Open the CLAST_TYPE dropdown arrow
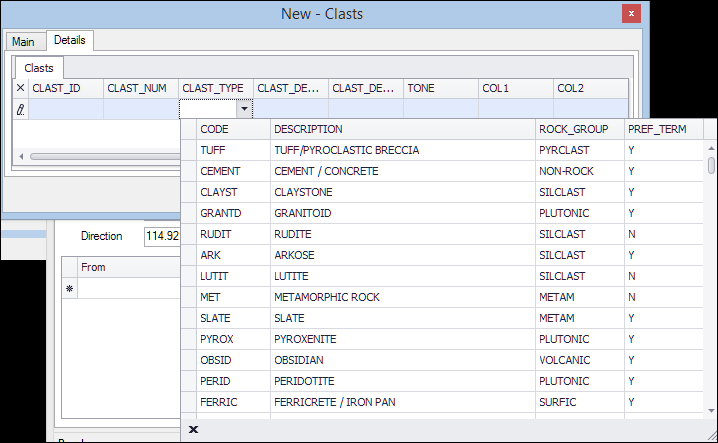The width and height of the screenshot is (718, 443). (243, 109)
